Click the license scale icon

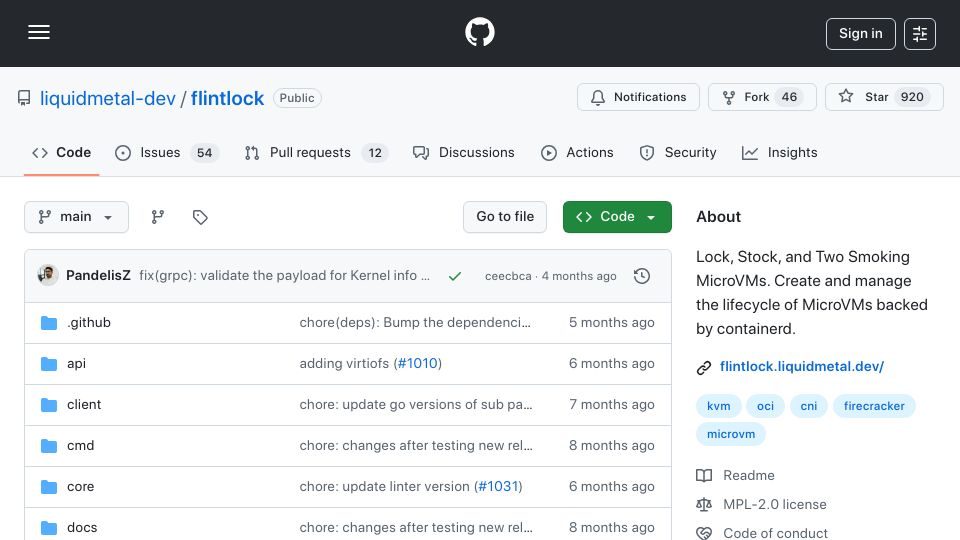click(x=704, y=504)
